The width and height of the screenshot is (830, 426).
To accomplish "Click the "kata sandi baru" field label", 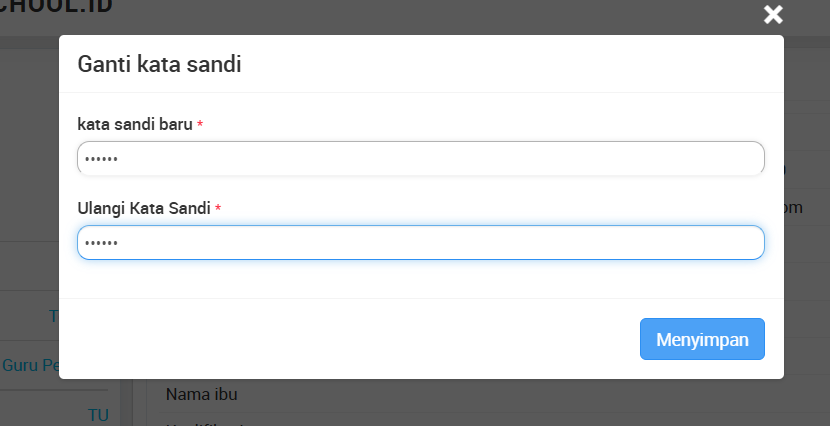I will click(x=134, y=124).
